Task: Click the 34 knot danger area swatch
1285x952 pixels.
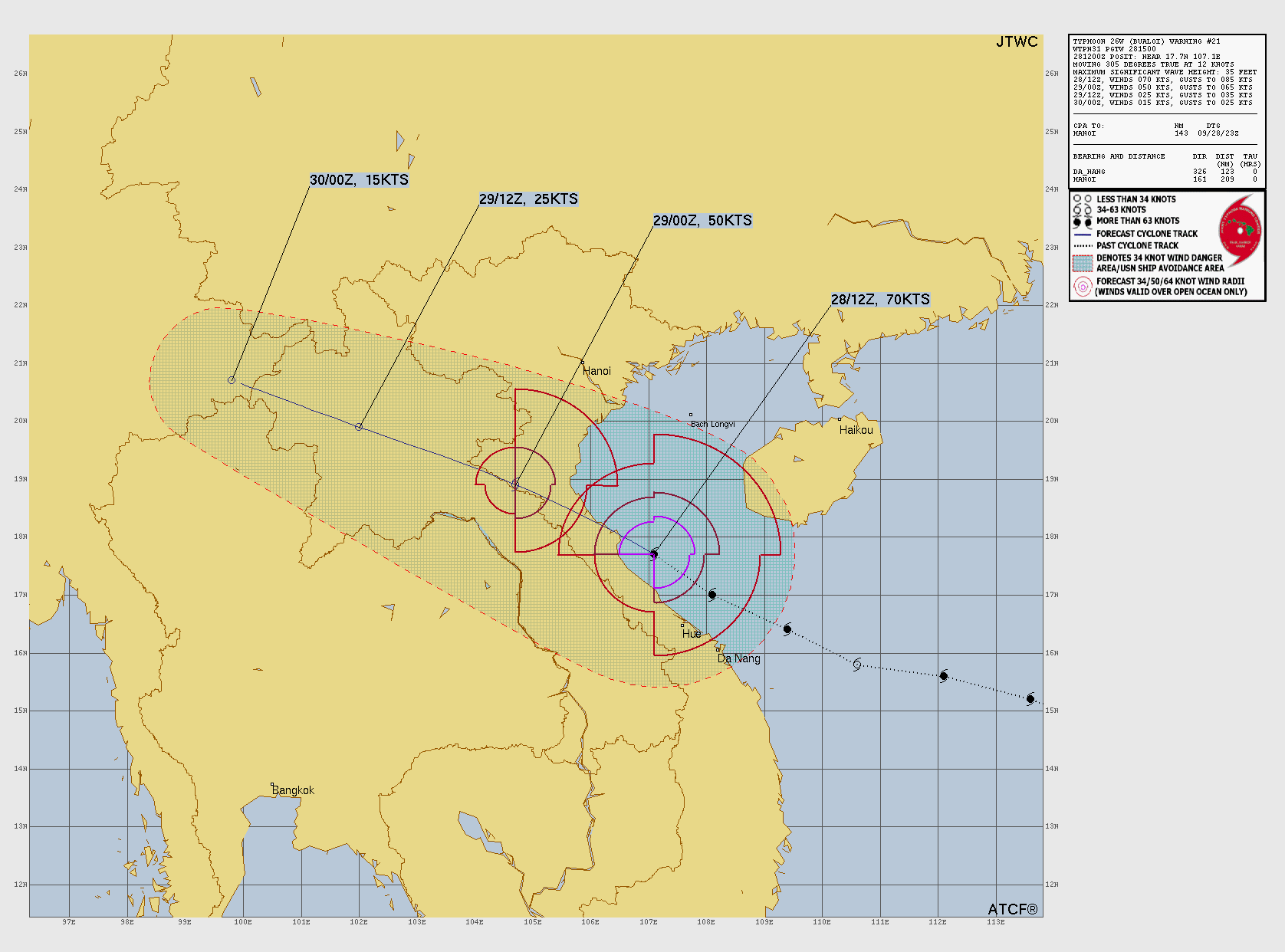Action: (1082, 263)
